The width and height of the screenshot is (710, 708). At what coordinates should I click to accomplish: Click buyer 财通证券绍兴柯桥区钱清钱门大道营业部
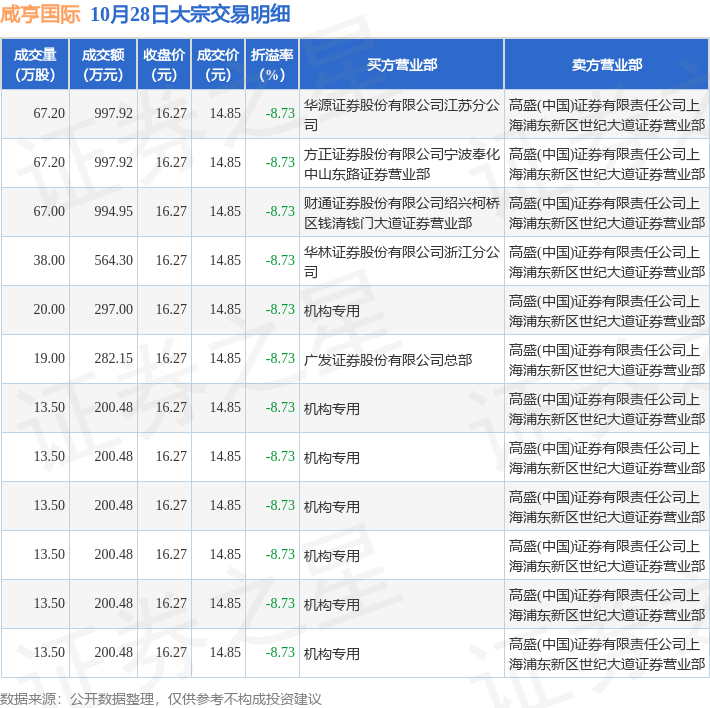[402, 213]
